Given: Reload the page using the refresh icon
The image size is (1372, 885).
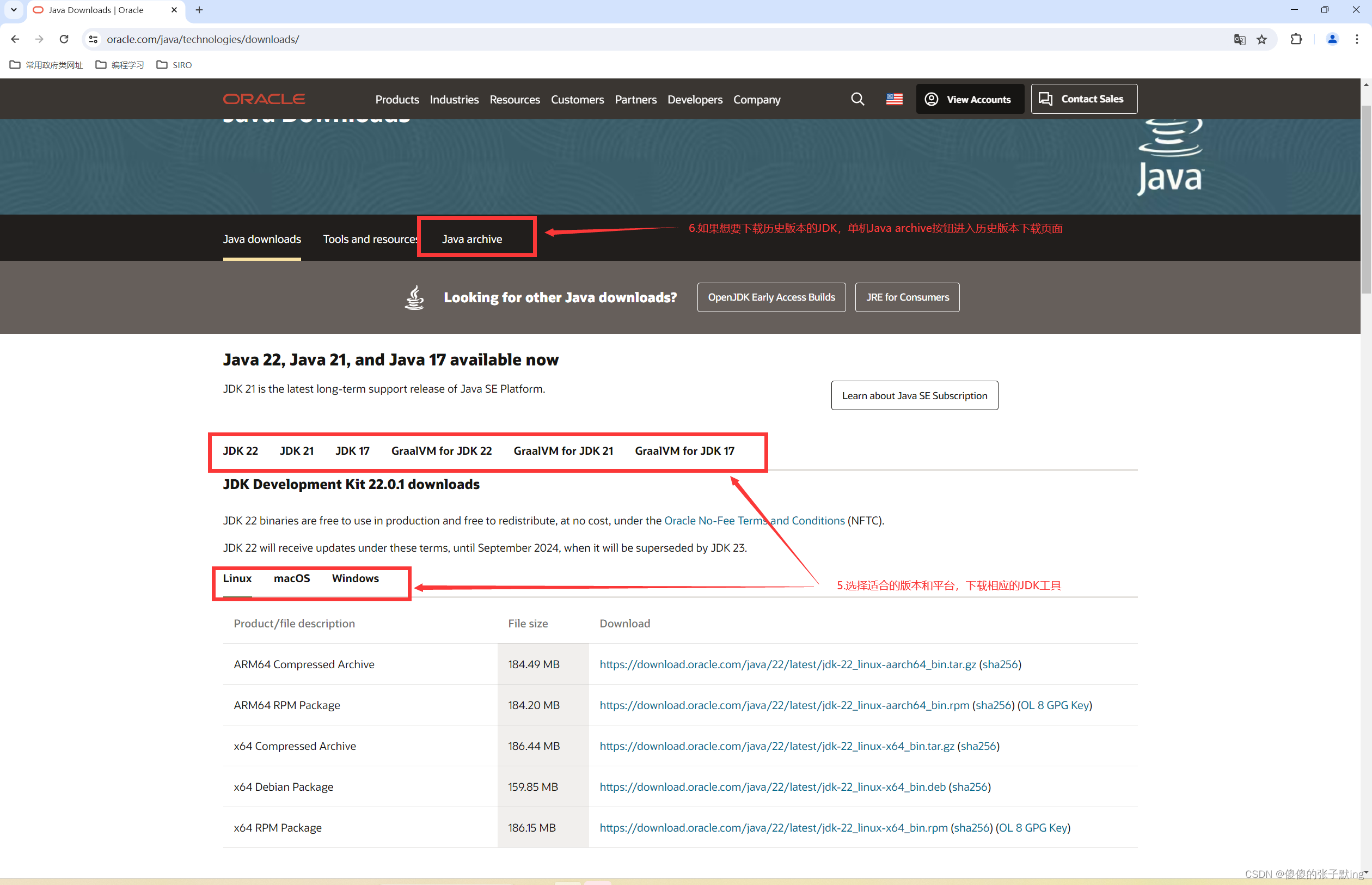Looking at the screenshot, I should tap(64, 39).
